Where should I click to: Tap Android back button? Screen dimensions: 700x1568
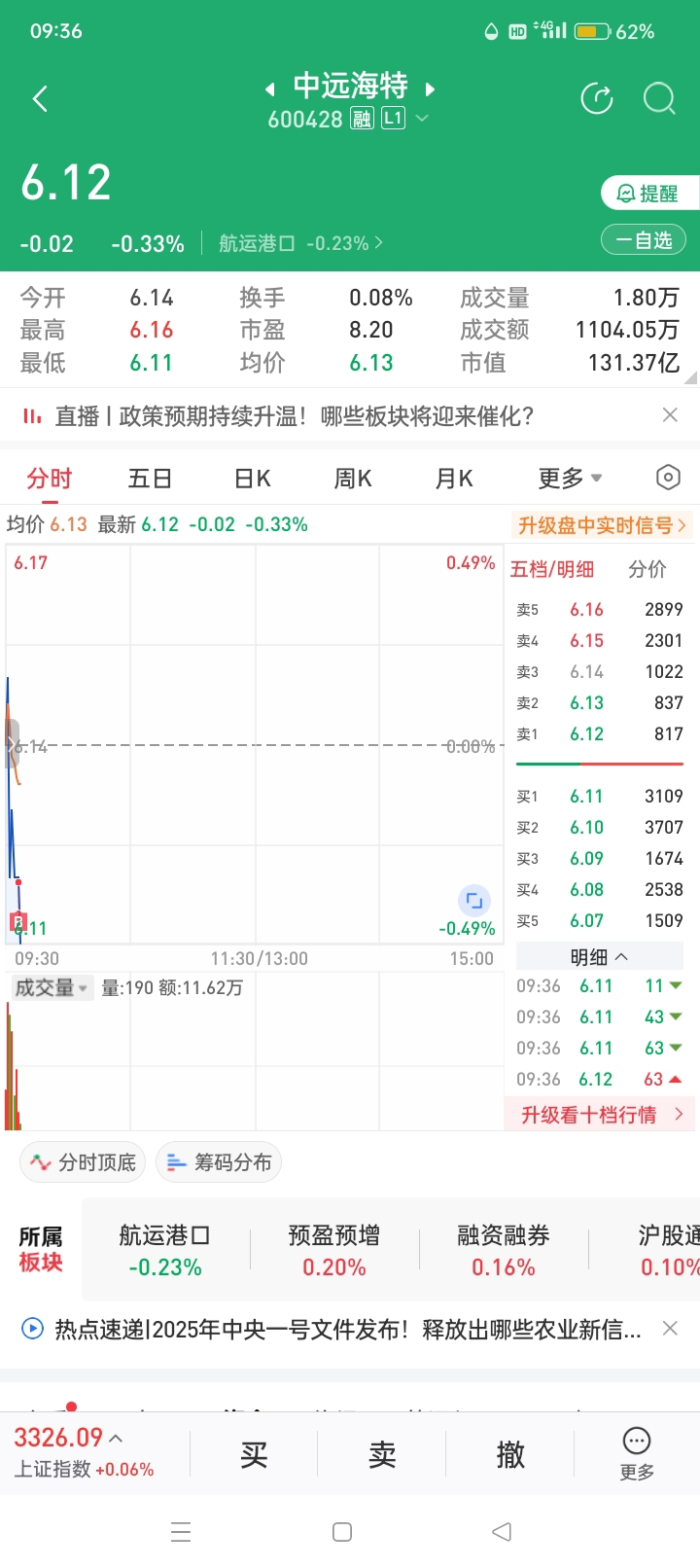[502, 1532]
